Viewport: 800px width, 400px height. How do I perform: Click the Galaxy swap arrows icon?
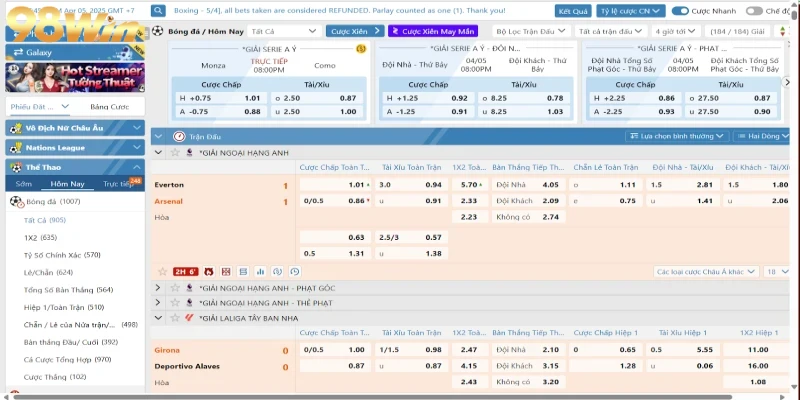[x=18, y=52]
